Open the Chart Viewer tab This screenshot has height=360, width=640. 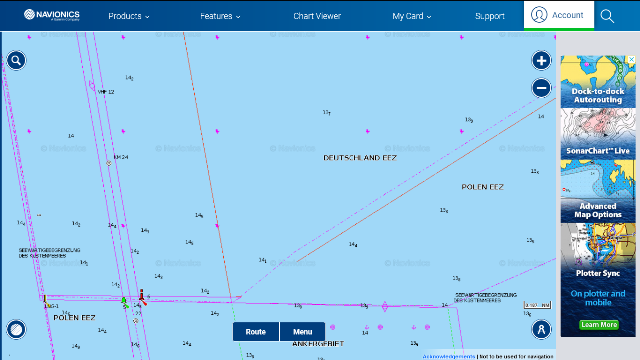(317, 16)
